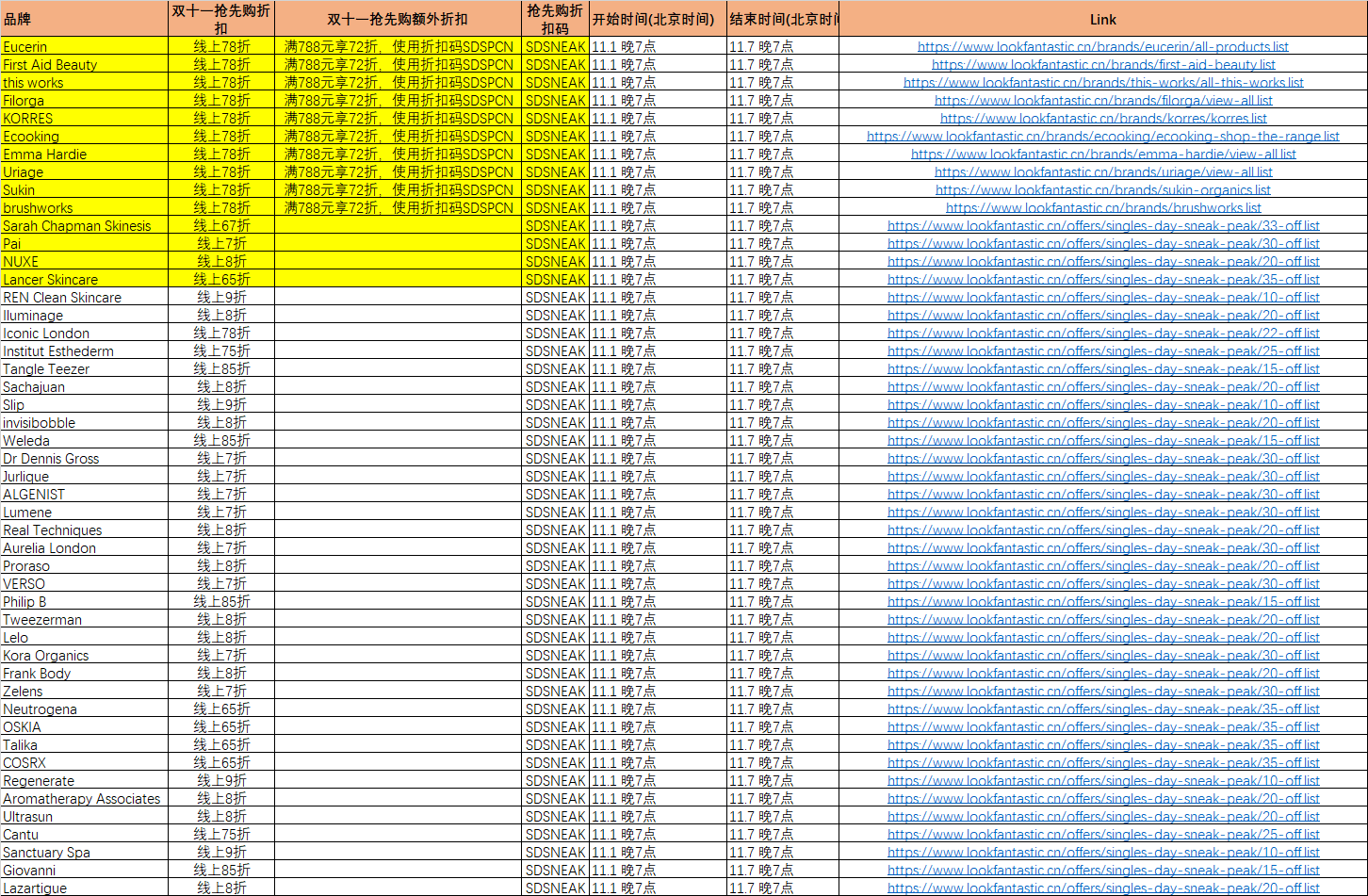Select the 双十一抢先购折扣 header cell
The image size is (1368, 896).
pos(221,19)
